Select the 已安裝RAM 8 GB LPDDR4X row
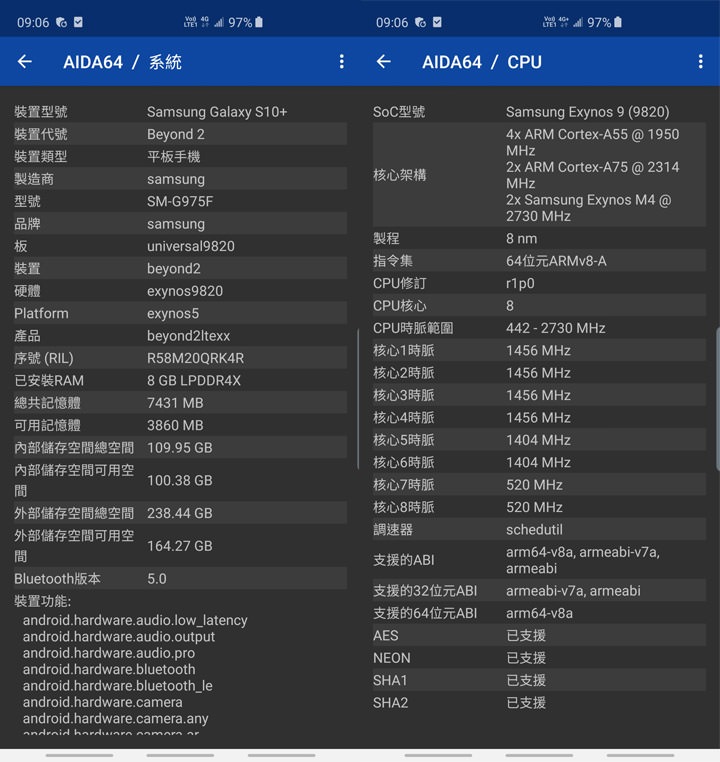 tap(180, 380)
